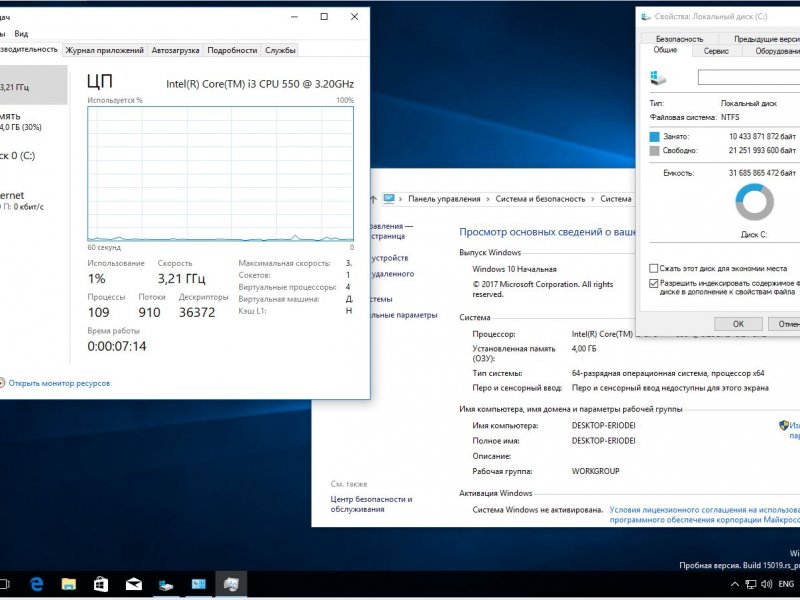Click the uptime value '0:00:07:14'
The height and width of the screenshot is (600, 800).
117,346
